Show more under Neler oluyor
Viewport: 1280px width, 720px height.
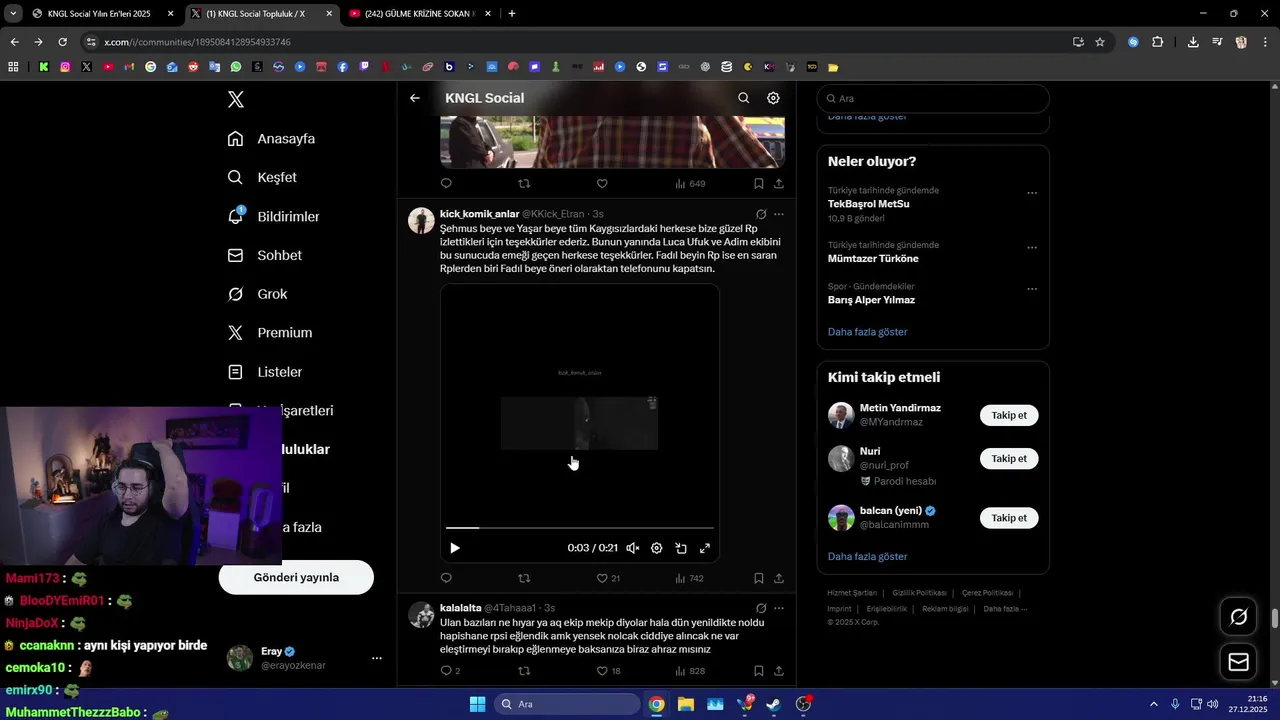click(x=867, y=332)
